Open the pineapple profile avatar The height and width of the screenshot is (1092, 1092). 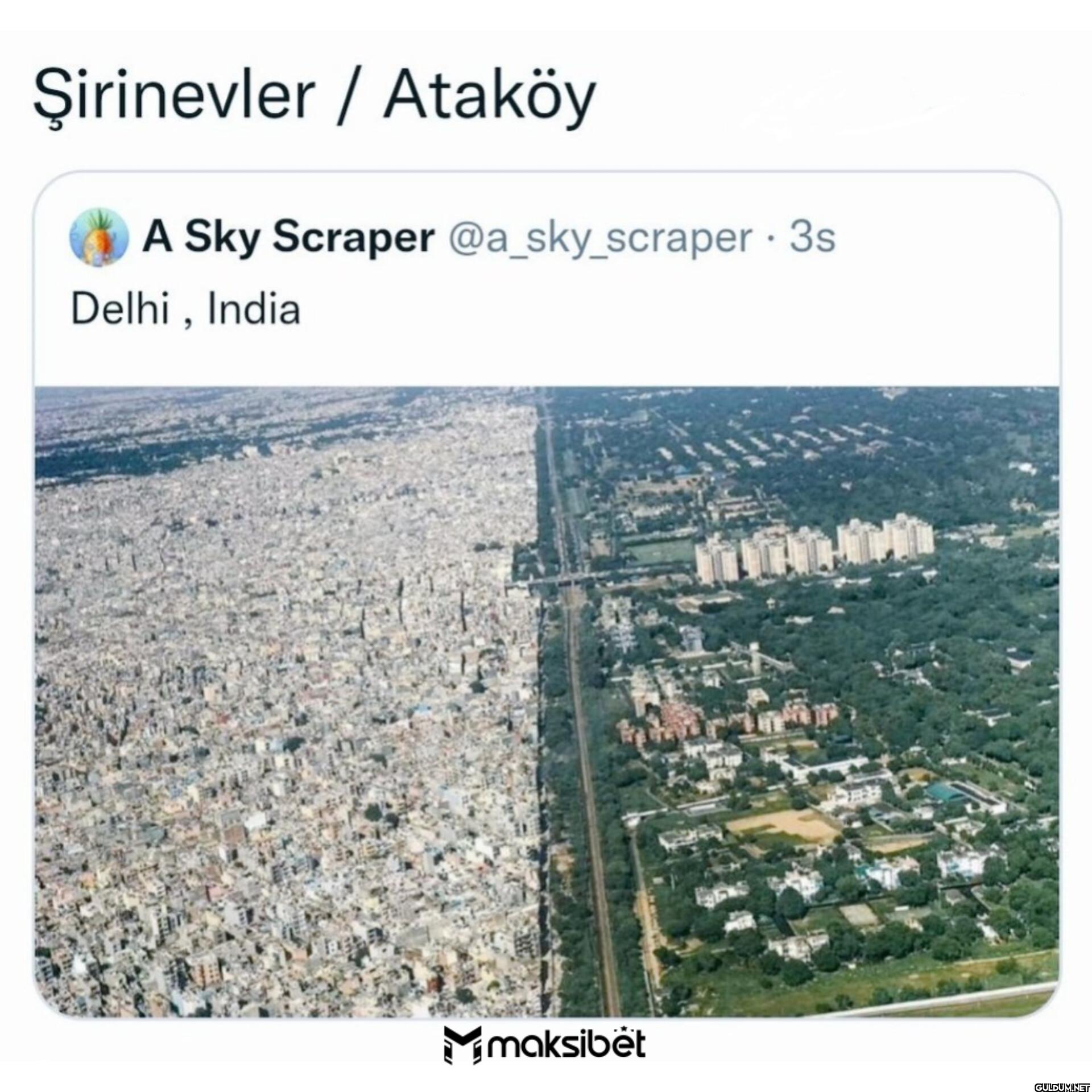pos(98,237)
